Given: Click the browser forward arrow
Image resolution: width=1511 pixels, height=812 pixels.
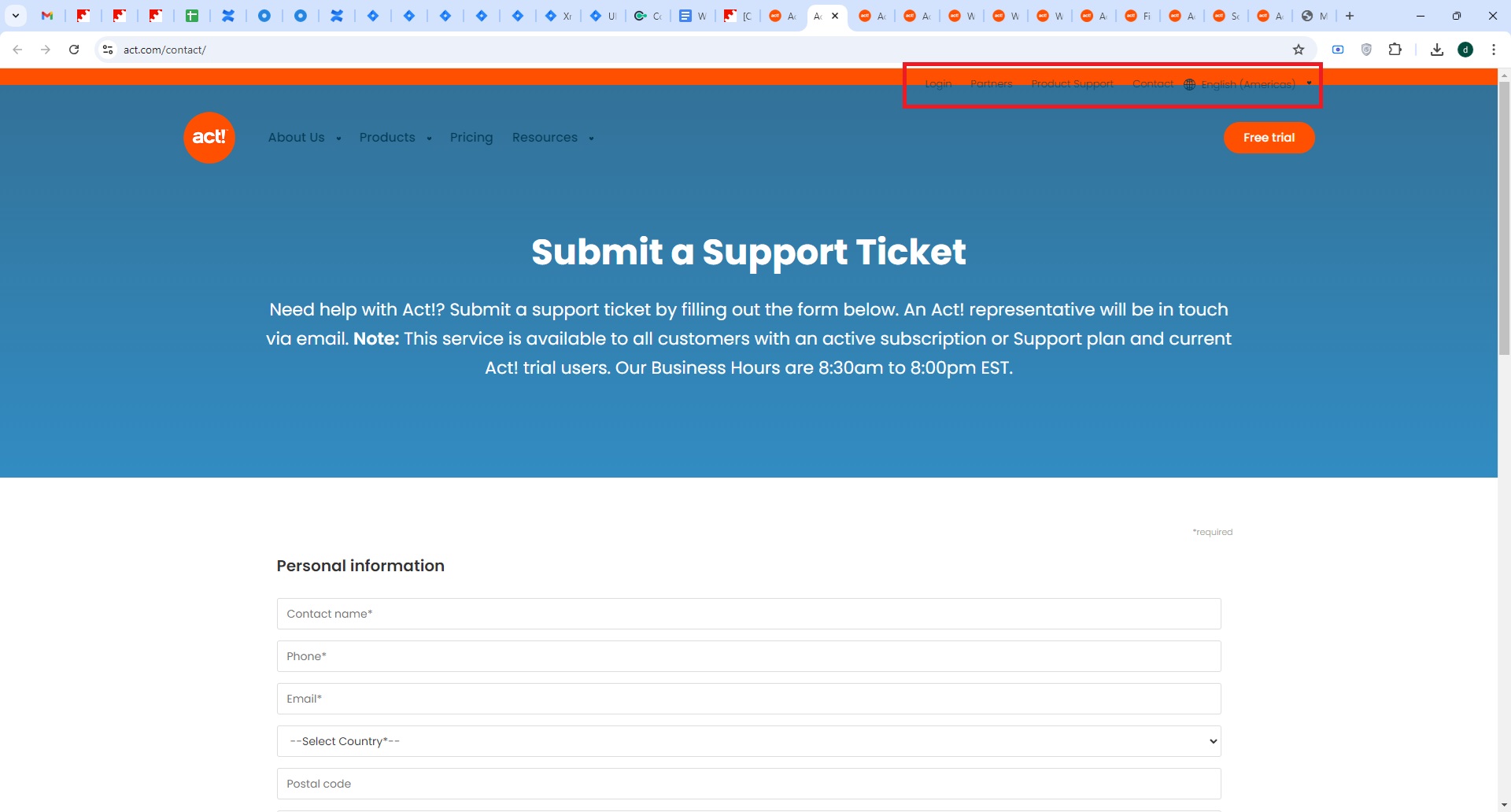Looking at the screenshot, I should 46,50.
